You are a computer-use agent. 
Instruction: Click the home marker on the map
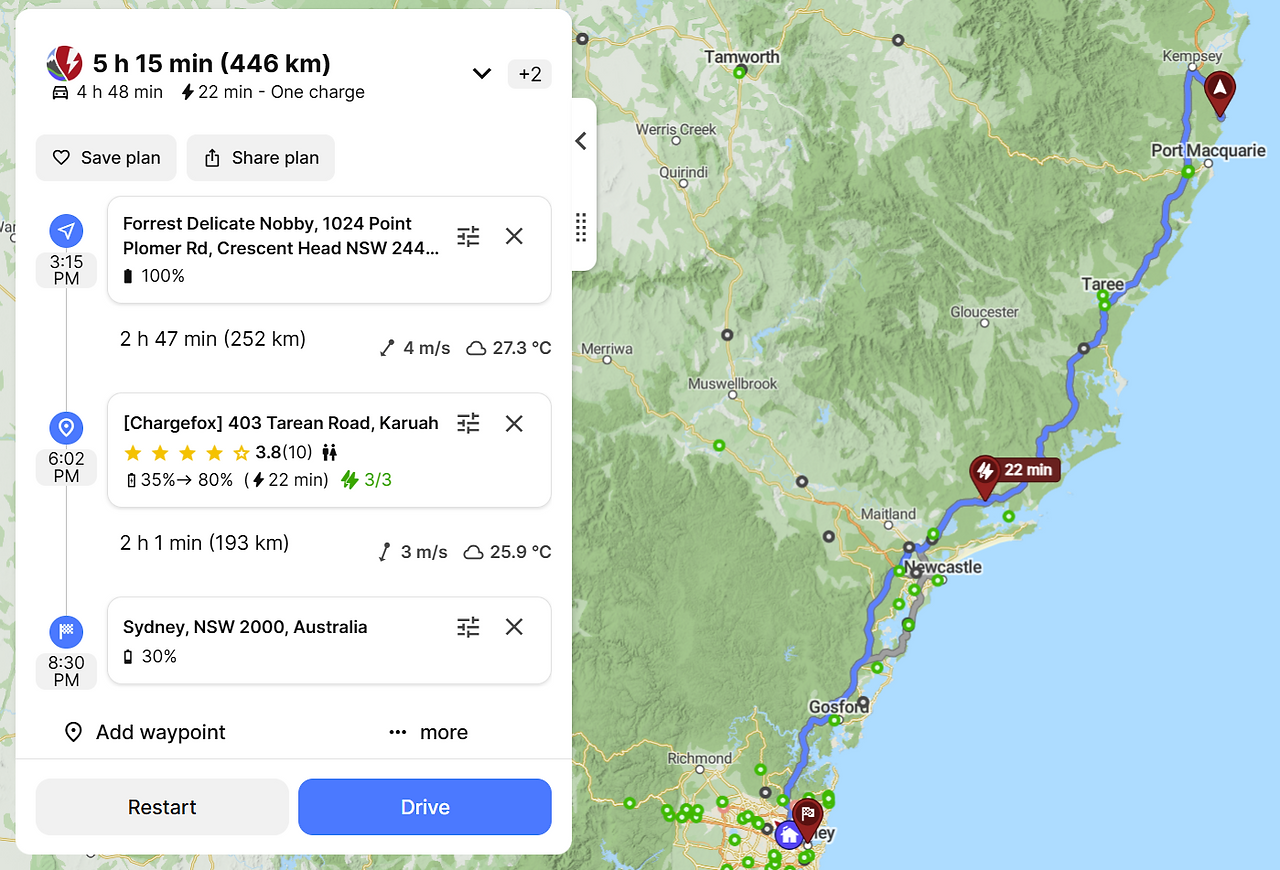(x=788, y=834)
